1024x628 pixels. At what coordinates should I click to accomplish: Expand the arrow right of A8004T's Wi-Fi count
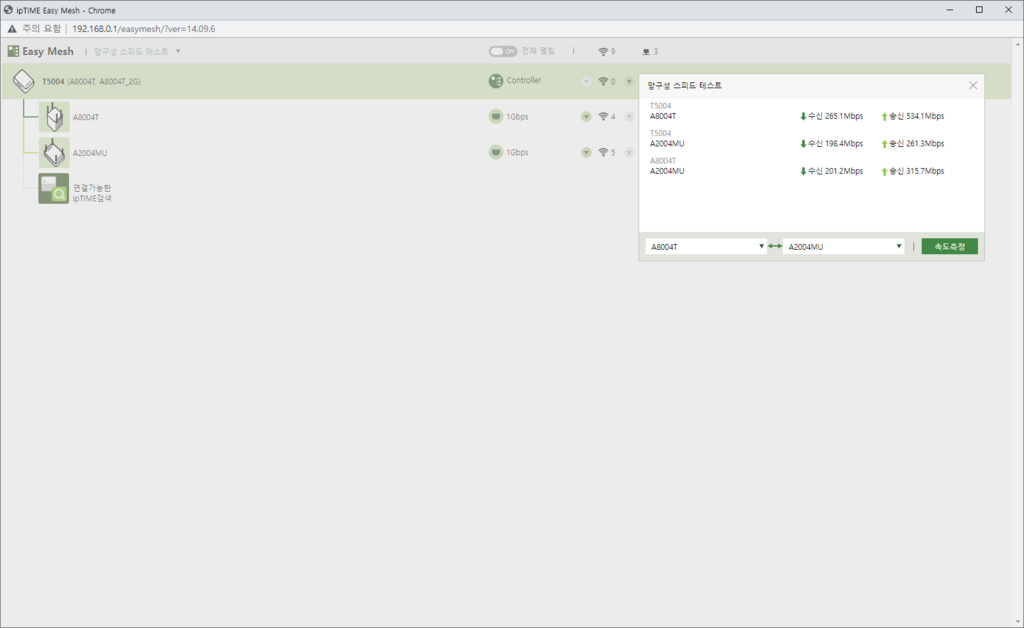pos(629,117)
